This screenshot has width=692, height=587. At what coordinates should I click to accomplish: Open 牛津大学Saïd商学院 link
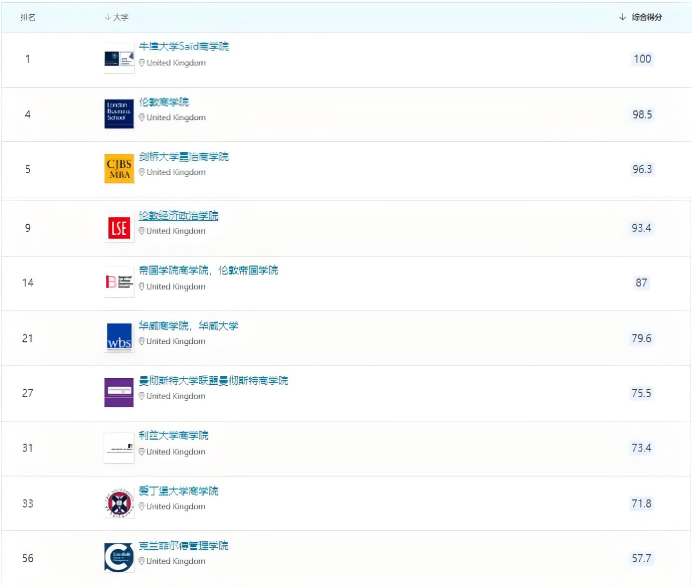[184, 46]
